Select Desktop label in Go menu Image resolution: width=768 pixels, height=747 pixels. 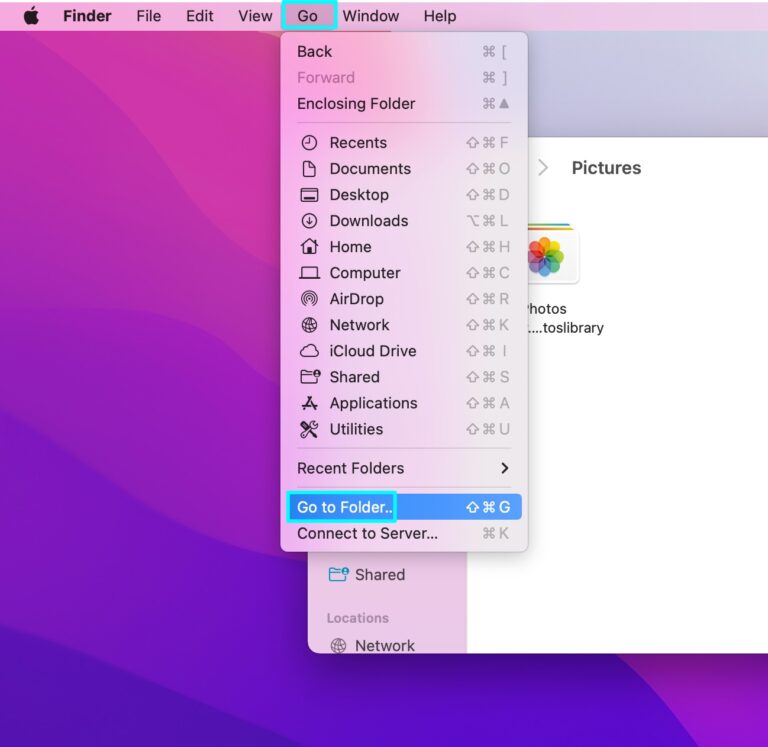pos(359,195)
